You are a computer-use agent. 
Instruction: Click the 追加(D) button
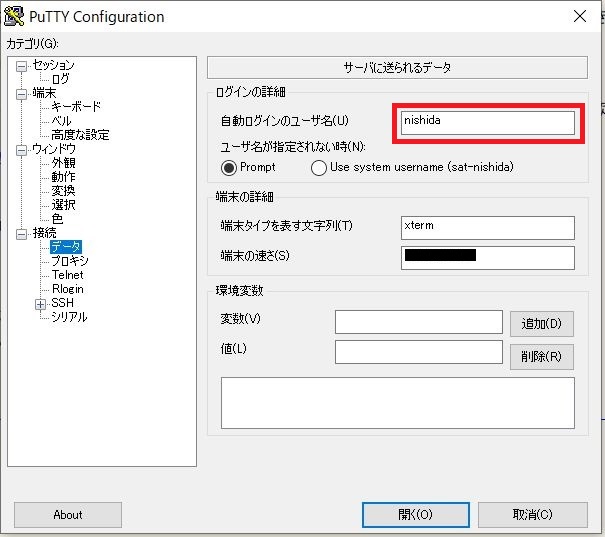tap(542, 324)
